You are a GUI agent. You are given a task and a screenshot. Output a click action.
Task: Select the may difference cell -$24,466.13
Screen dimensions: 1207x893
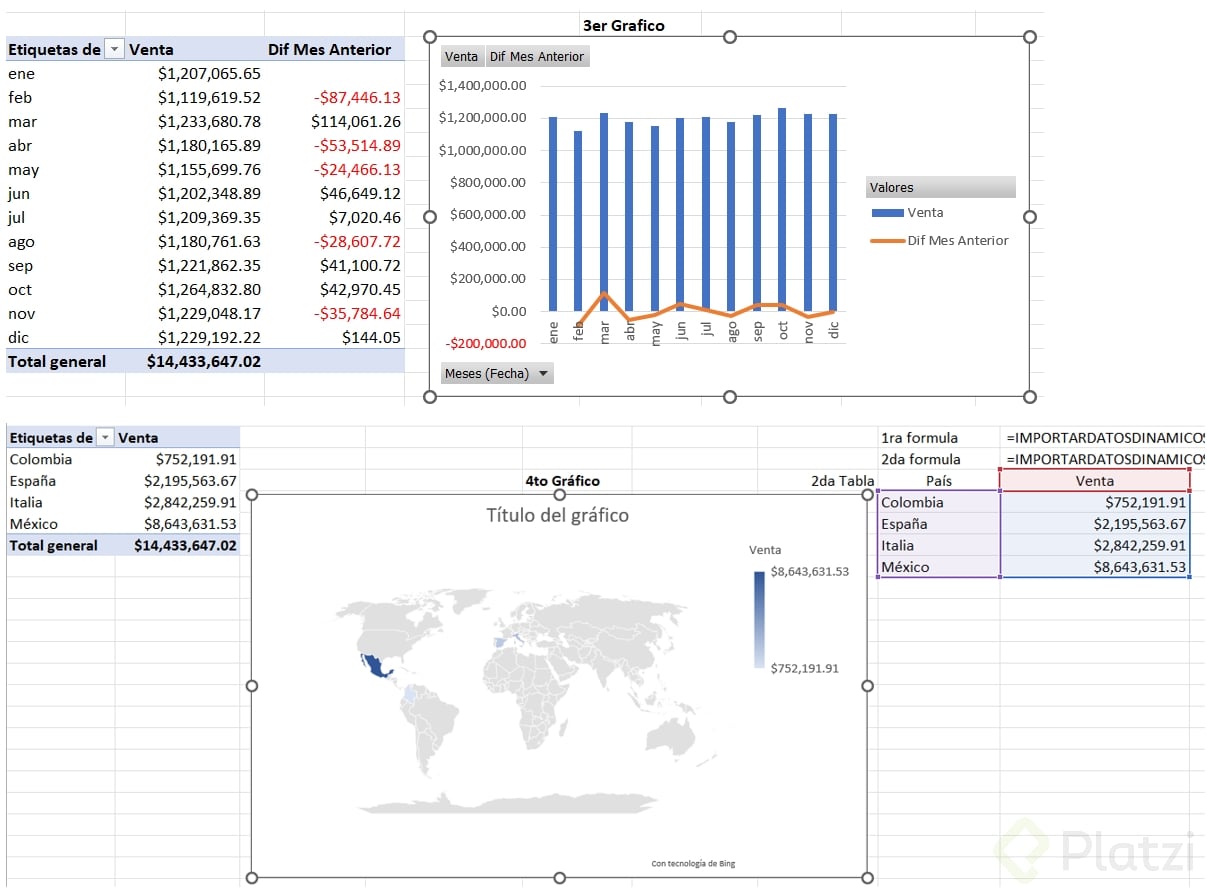334,169
